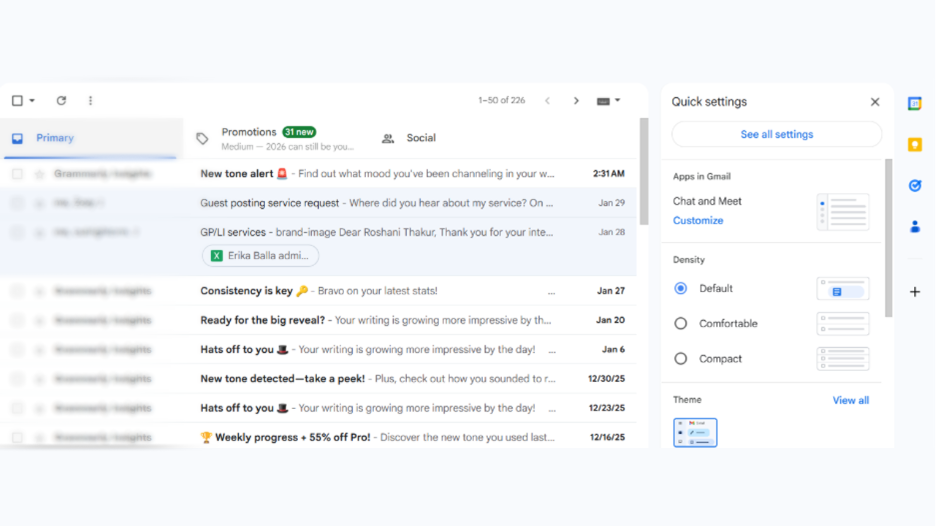Select the Default density option

681,288
